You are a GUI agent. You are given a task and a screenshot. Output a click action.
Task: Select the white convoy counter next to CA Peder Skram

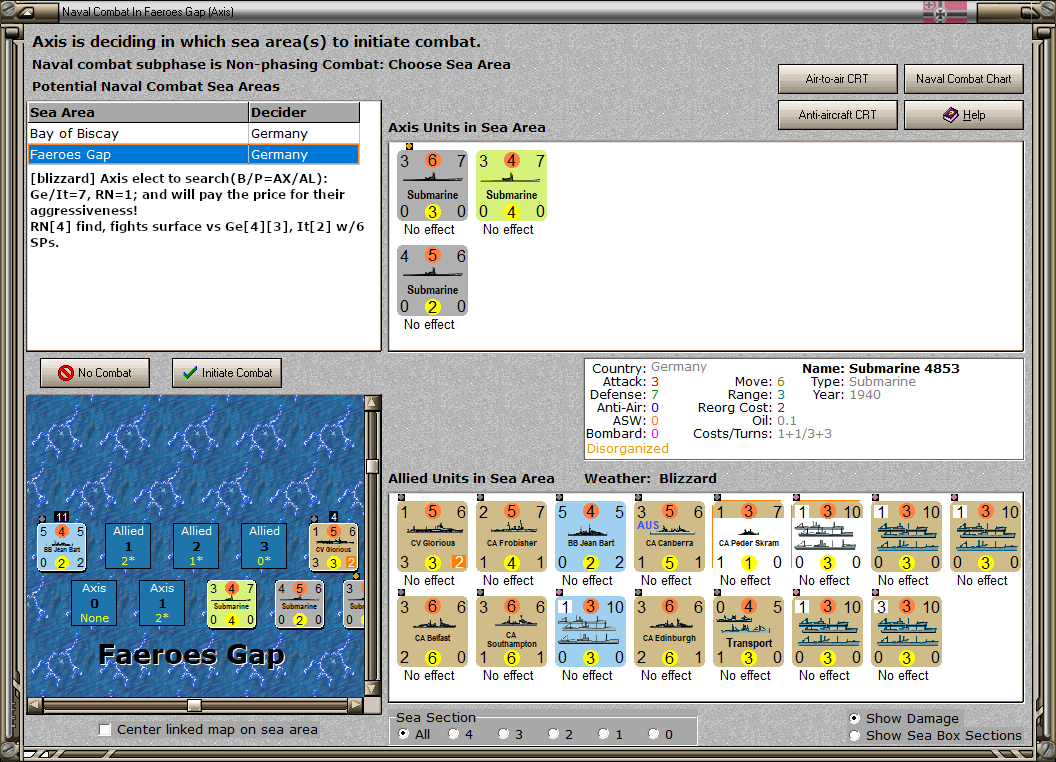point(827,536)
